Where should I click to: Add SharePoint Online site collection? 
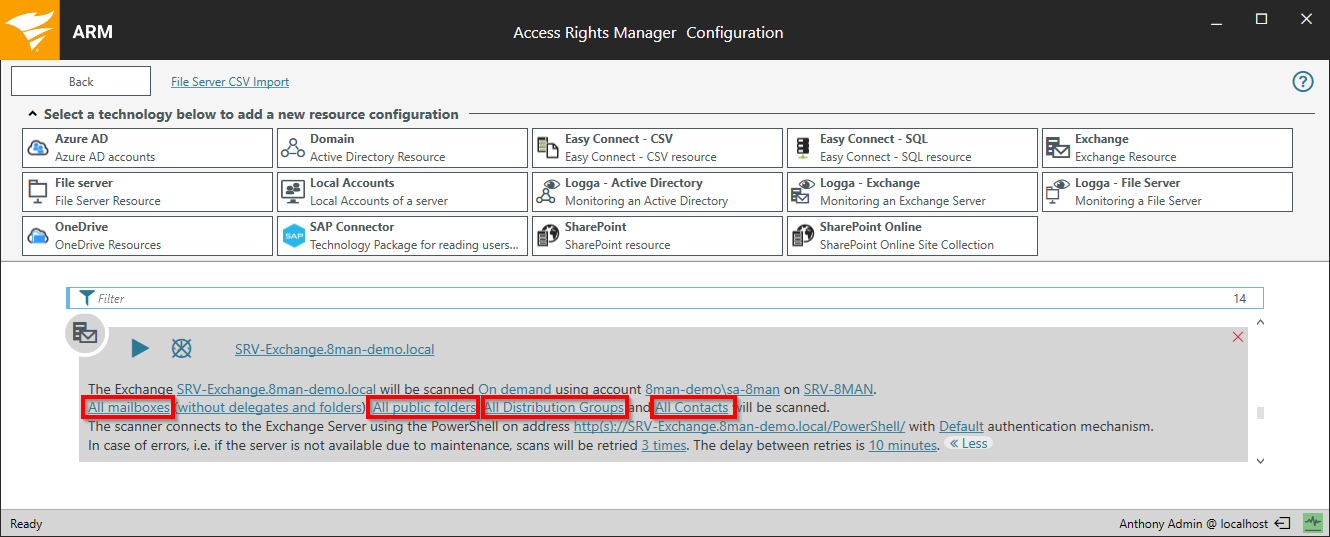click(912, 236)
